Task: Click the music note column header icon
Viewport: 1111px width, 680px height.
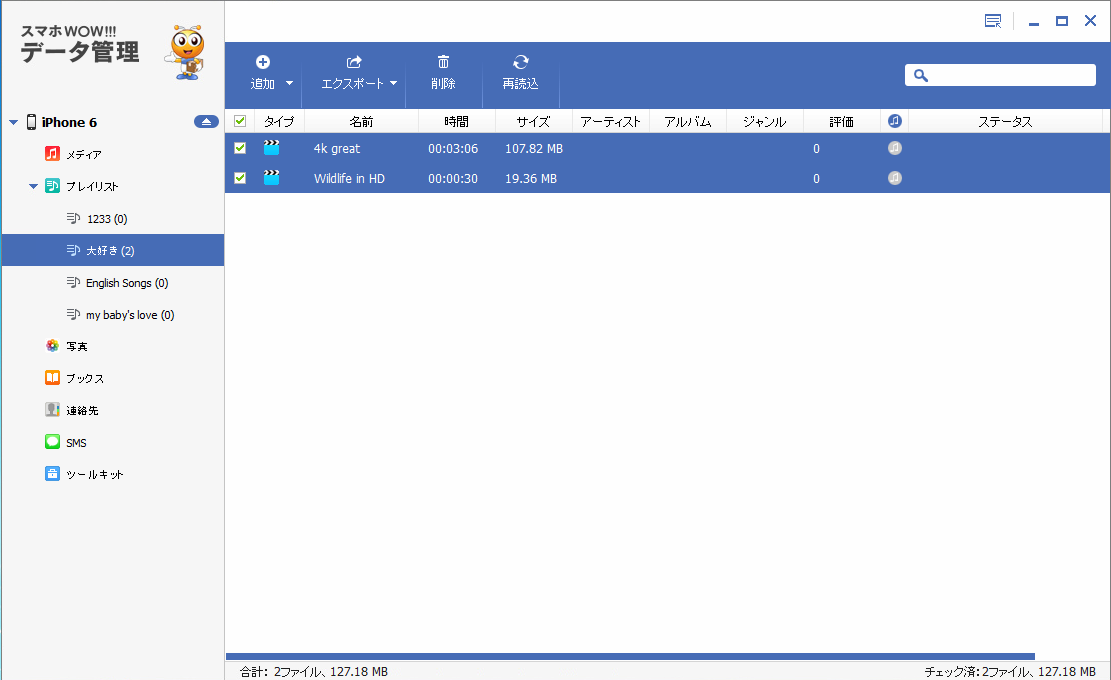Action: (895, 121)
